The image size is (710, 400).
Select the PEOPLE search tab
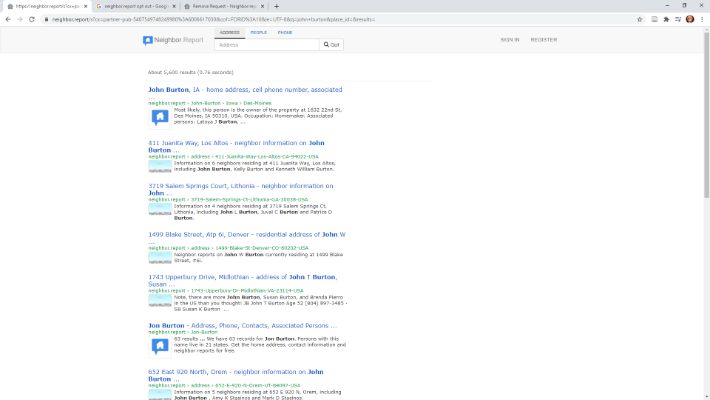tap(259, 33)
